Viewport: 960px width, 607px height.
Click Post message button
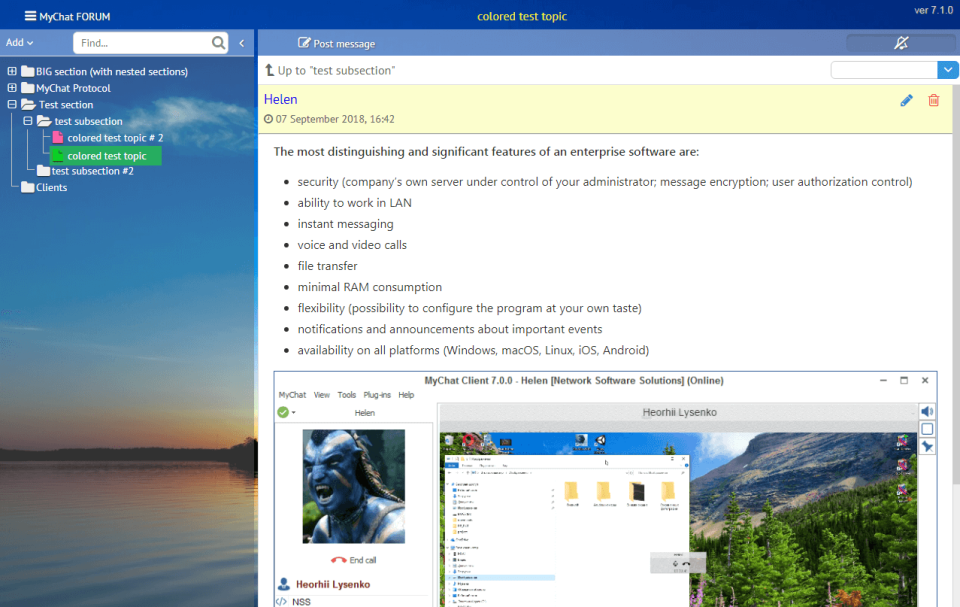pos(336,43)
